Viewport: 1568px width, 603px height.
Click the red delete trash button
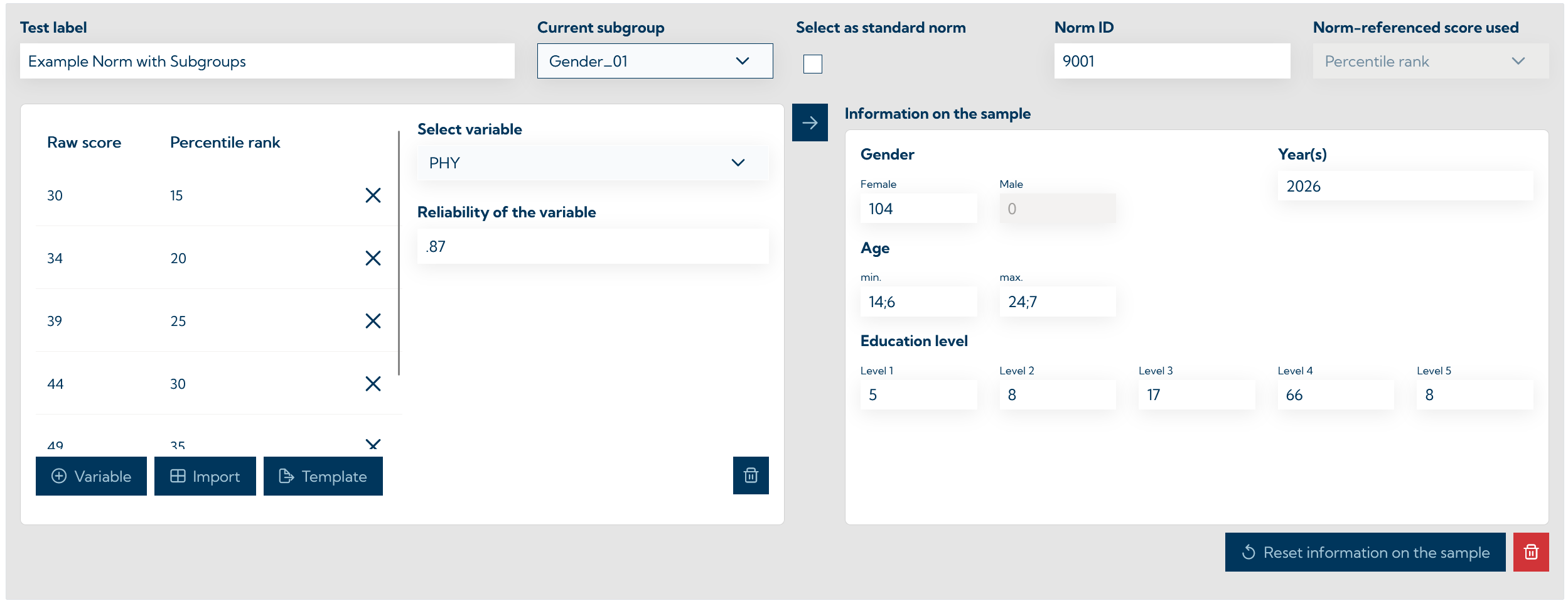1531,552
